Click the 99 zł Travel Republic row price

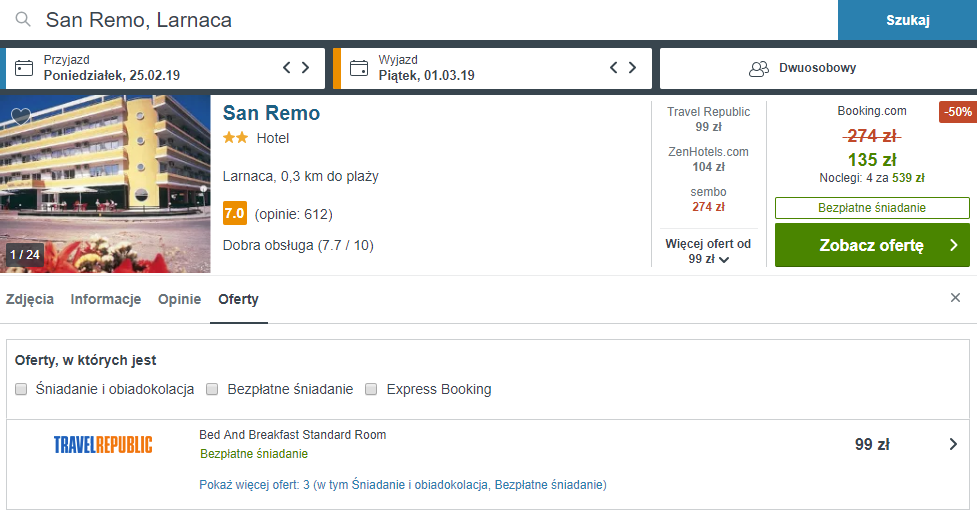[x=872, y=444]
